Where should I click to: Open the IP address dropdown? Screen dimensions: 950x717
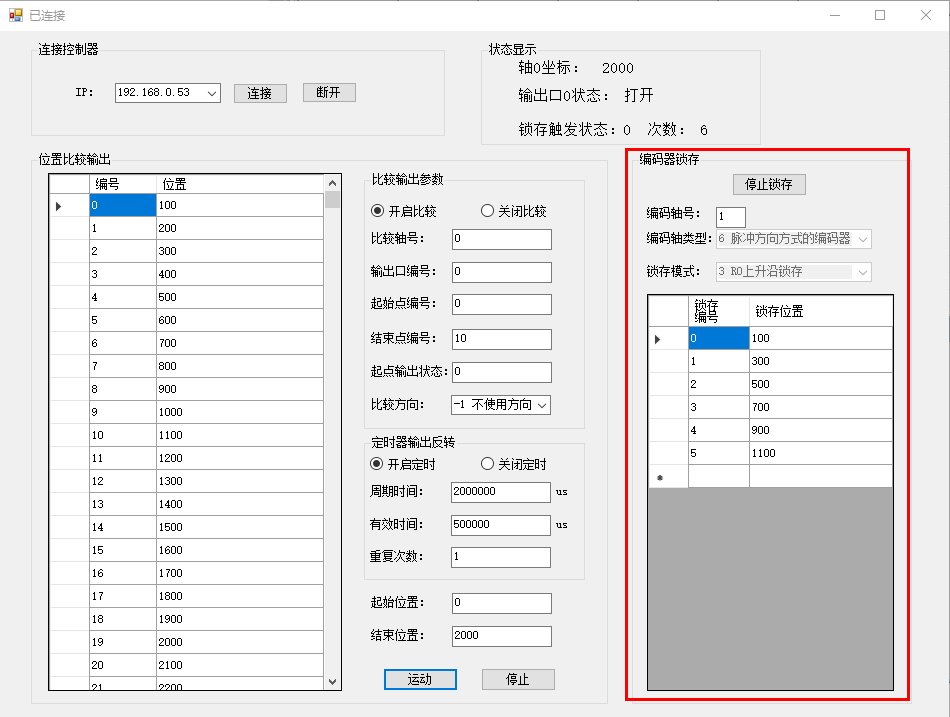click(x=212, y=93)
